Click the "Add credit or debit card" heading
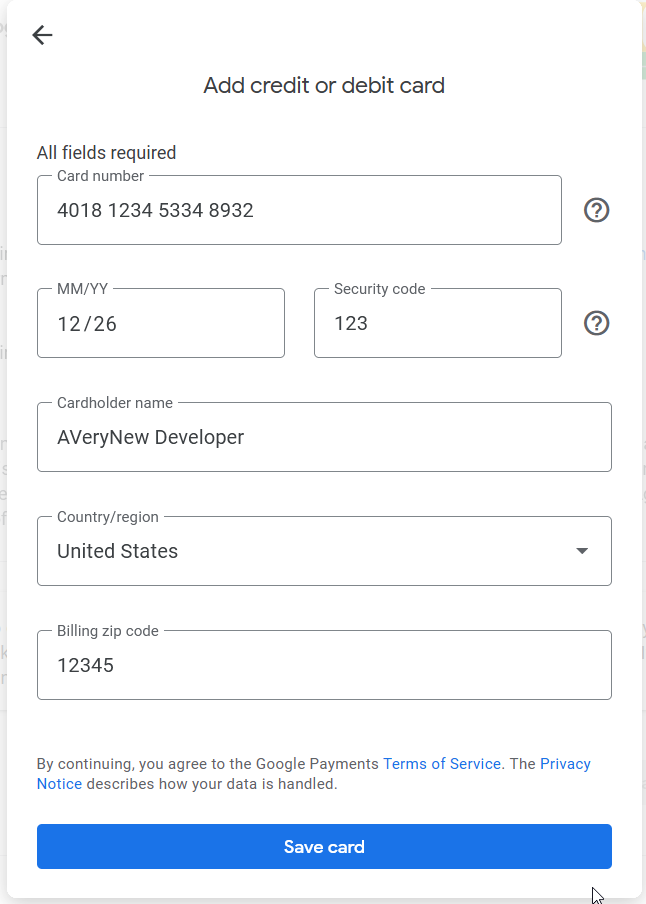 [x=324, y=86]
